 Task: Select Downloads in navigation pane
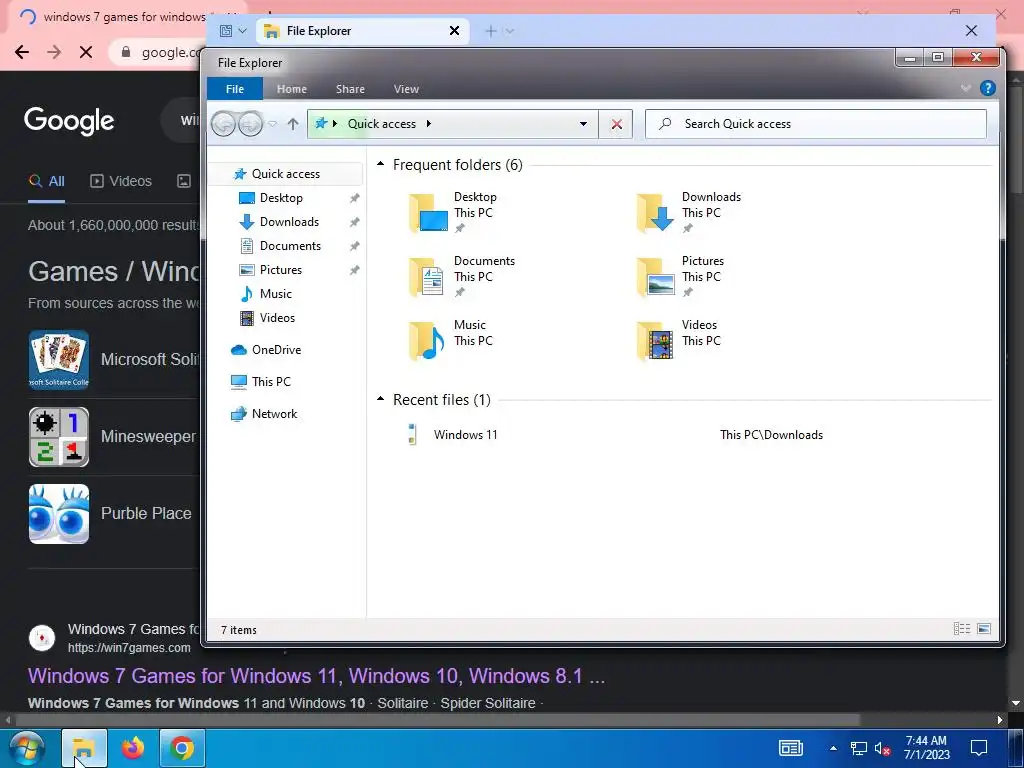click(289, 222)
